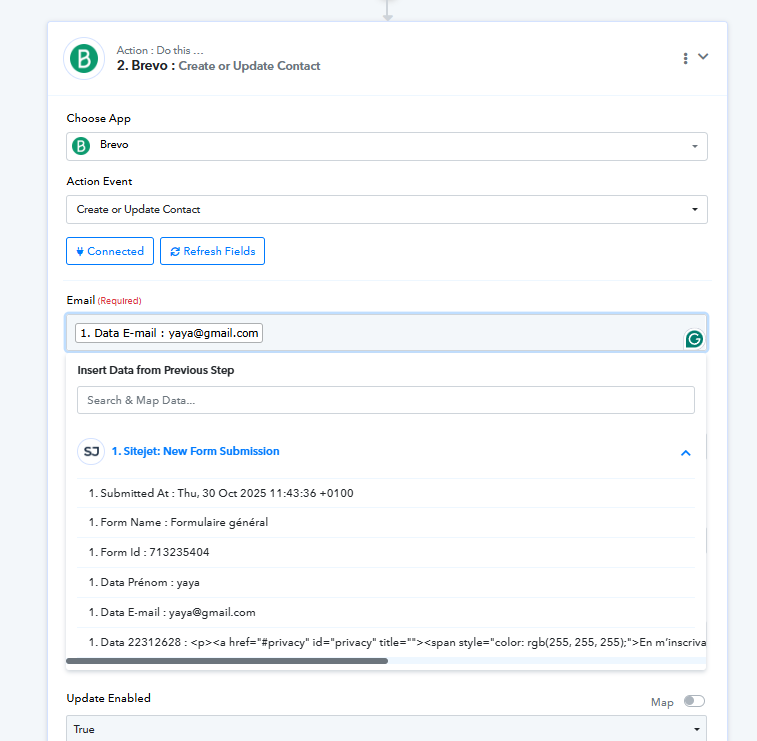Collapse the Sitejet data list with the up chevron
Viewport: 757px width, 741px height.
pyautogui.click(x=686, y=453)
